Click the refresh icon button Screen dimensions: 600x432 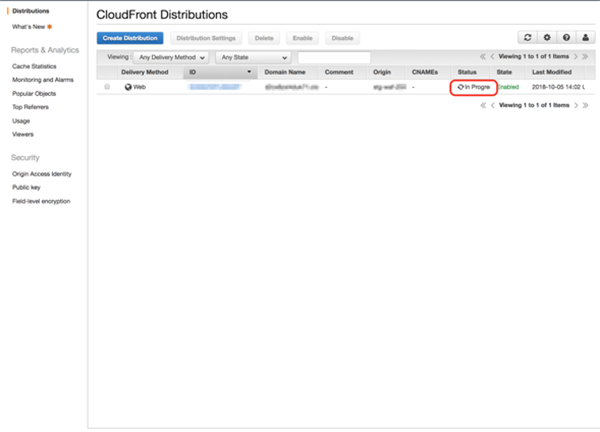pyautogui.click(x=528, y=37)
